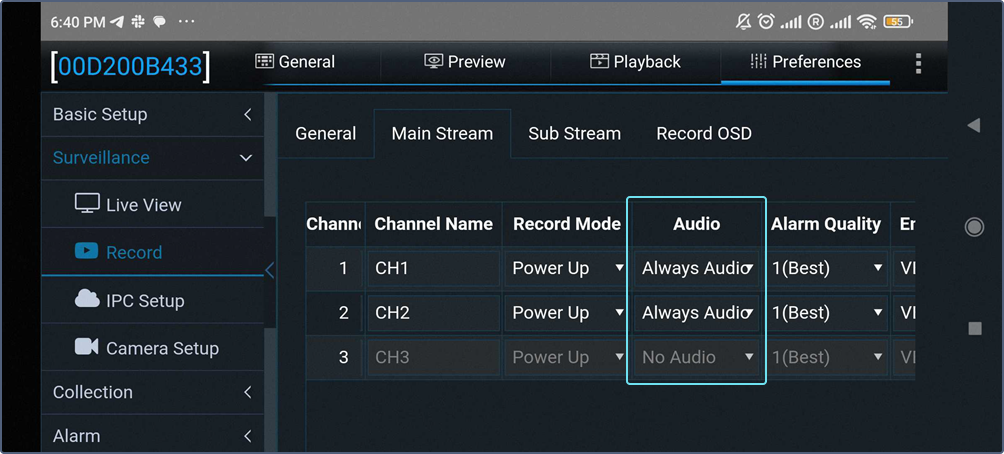Click the Live View monitor icon
Image resolution: width=1004 pixels, height=454 pixels.
coord(88,204)
